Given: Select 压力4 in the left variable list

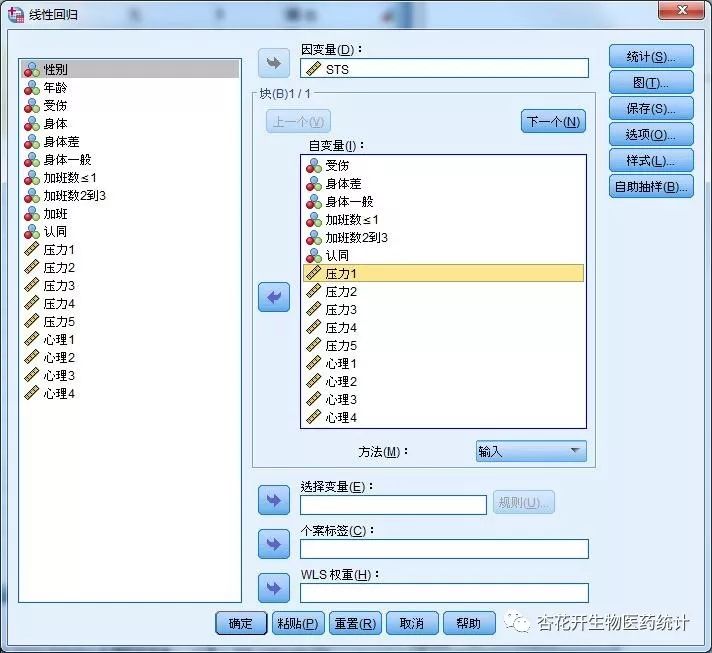Looking at the screenshot, I should [x=130, y=303].
